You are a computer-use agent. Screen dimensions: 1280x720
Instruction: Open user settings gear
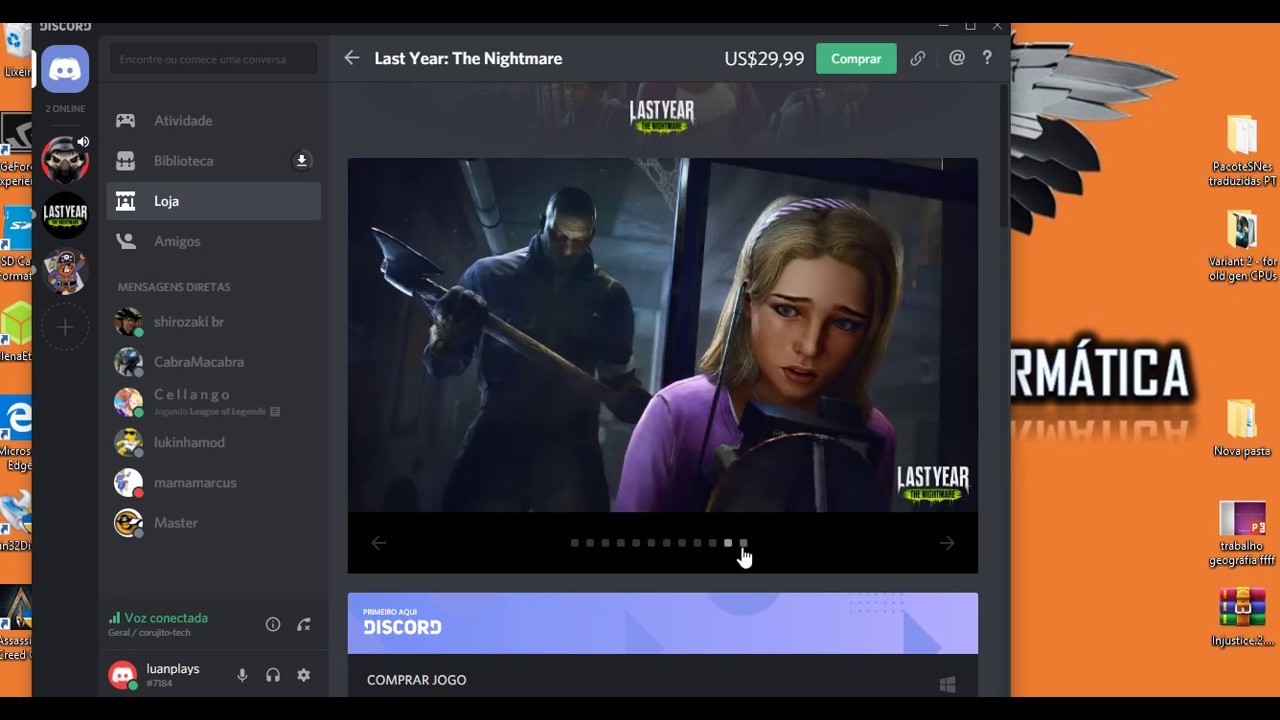pos(304,675)
